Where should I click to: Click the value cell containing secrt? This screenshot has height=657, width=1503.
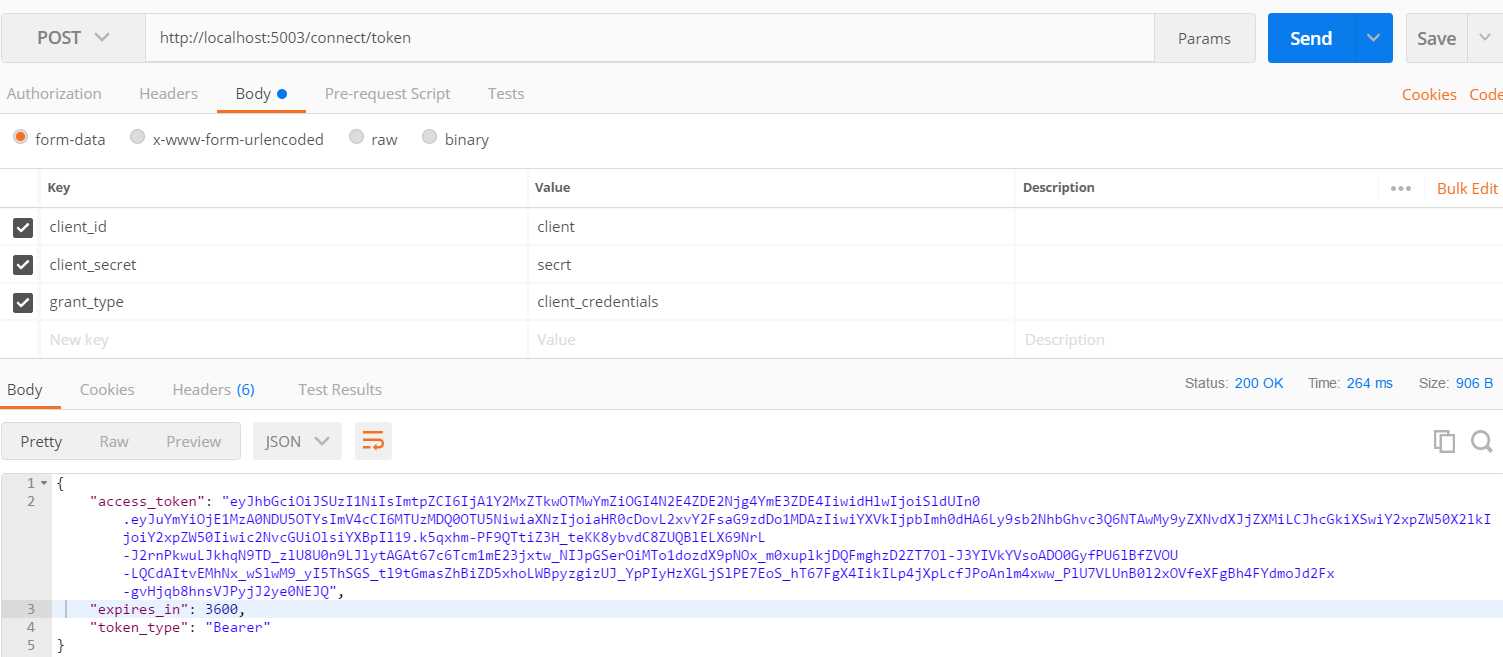[770, 265]
